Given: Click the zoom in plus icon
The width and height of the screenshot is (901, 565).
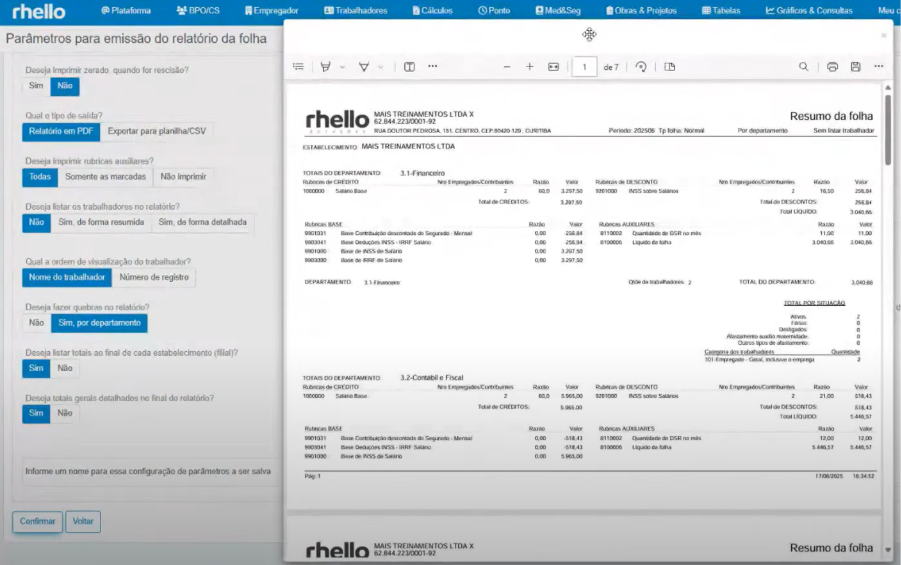Looking at the screenshot, I should coord(530,67).
